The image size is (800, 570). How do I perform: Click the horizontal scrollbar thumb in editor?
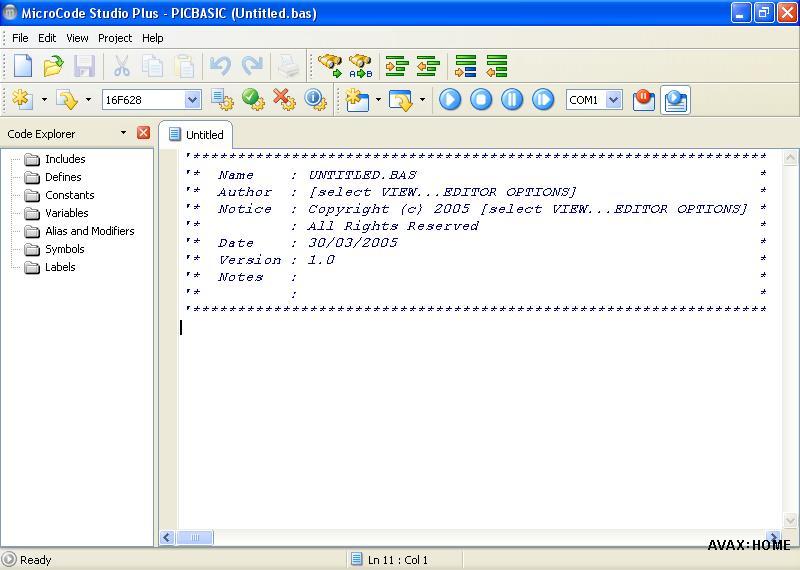(194, 537)
